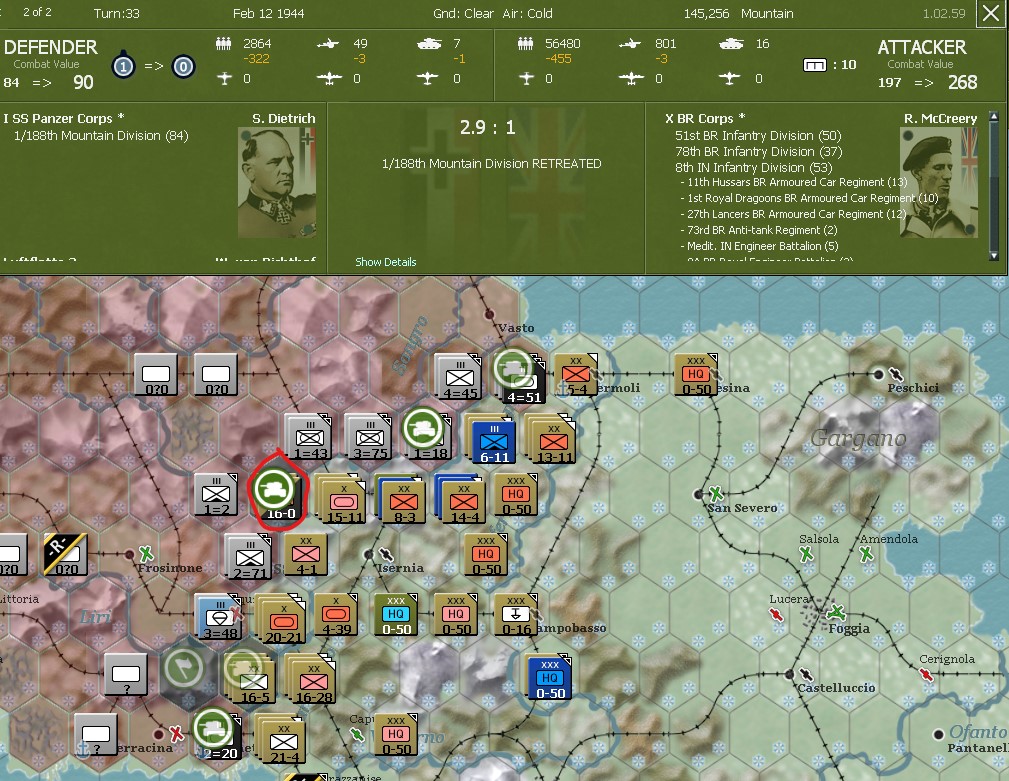Select the 2=20 armored counter near Terracina

[x=218, y=734]
